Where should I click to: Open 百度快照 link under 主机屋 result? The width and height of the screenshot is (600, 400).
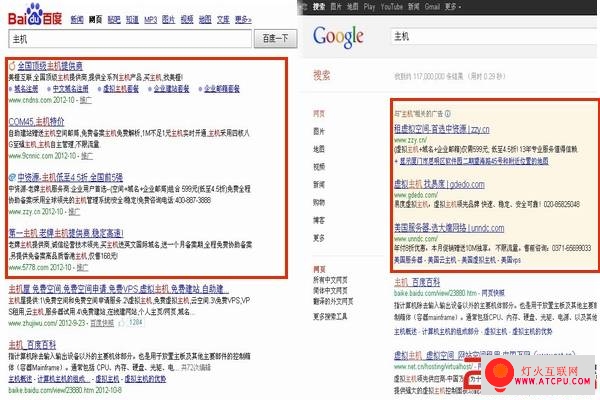pos(102,323)
